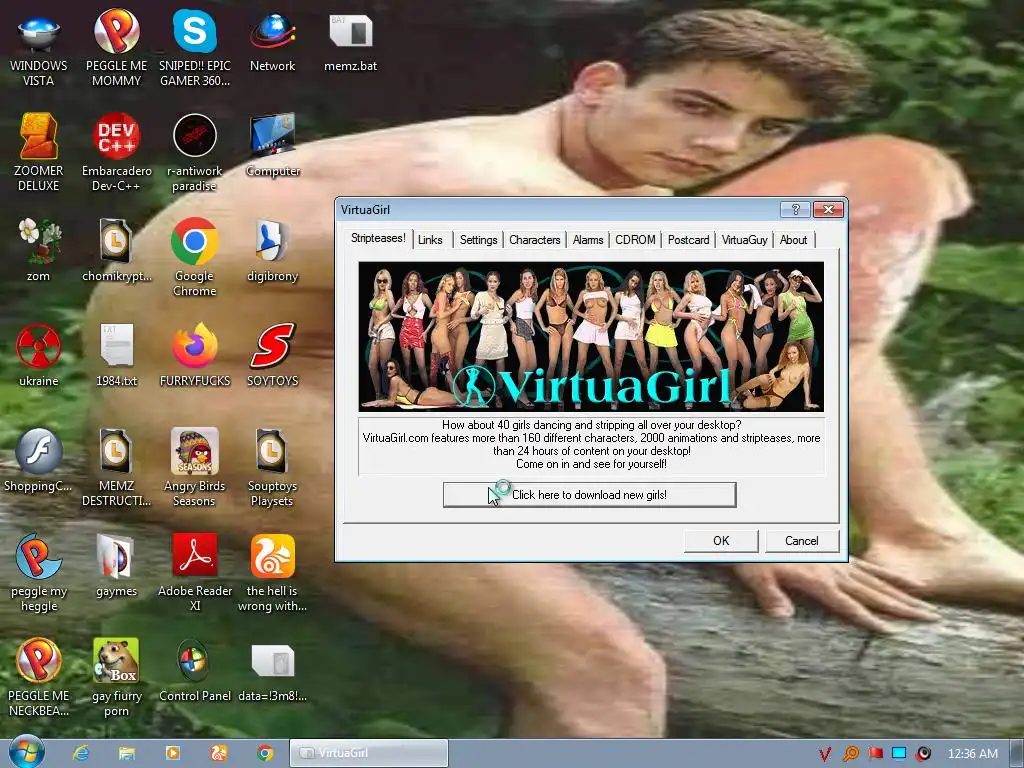Screen dimensions: 1024x768
Task: Switch to the CDROM tab
Action: pos(635,240)
